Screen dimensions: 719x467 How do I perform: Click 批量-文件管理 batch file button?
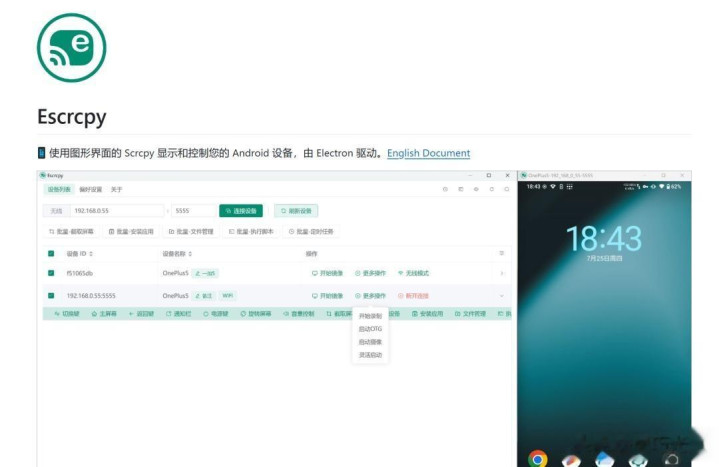[191, 232]
